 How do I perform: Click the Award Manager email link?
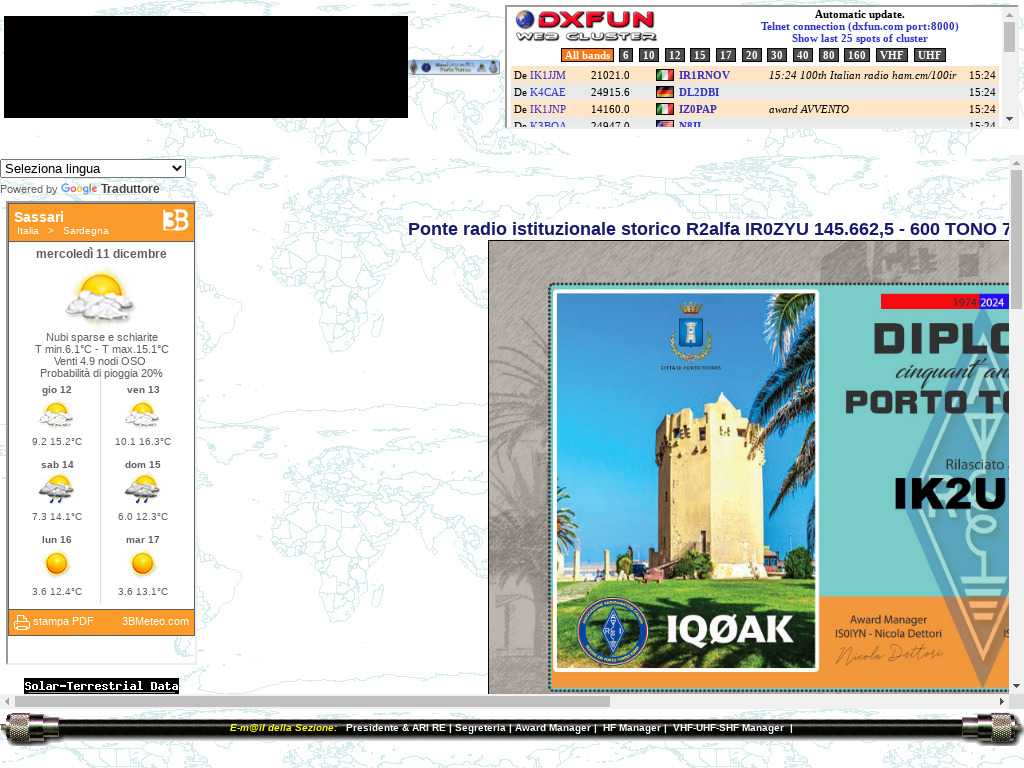pos(552,728)
